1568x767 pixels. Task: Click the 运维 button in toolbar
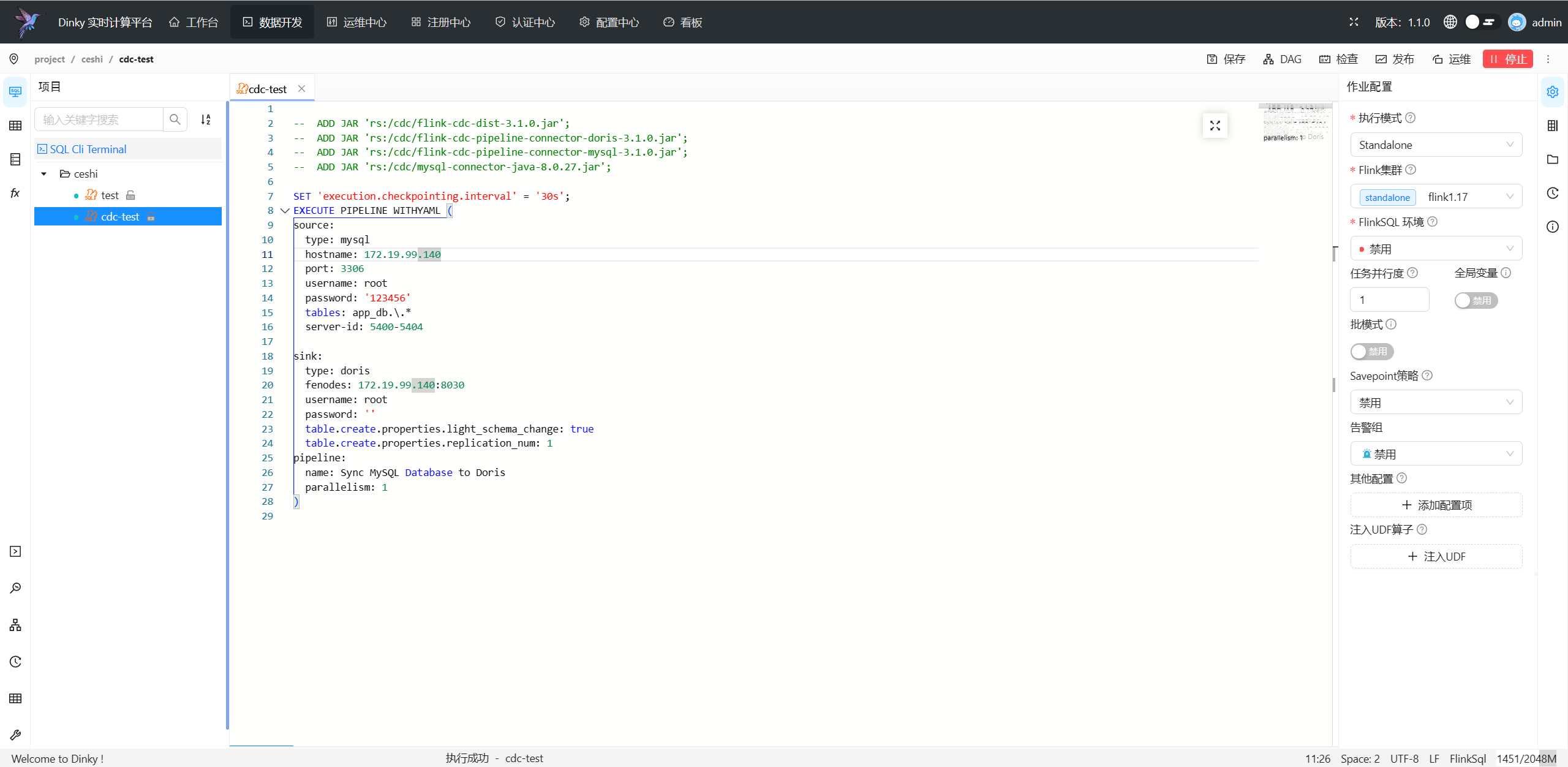[x=1452, y=59]
